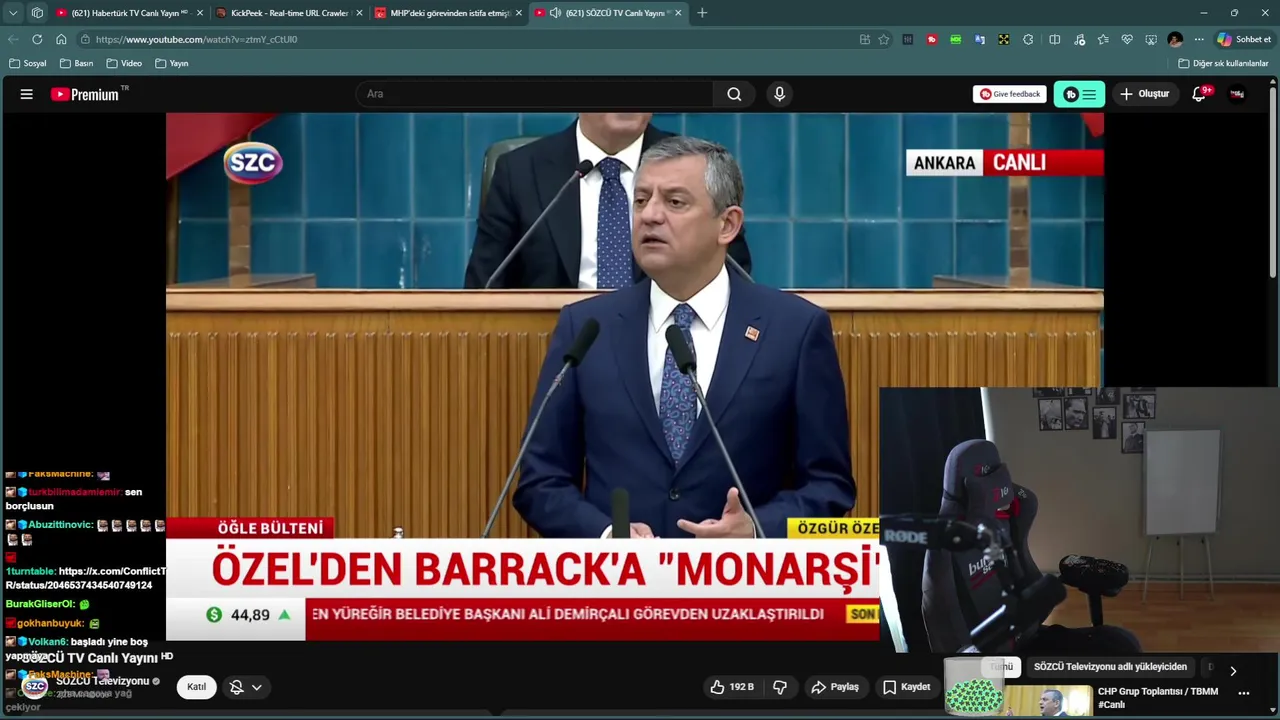Open Copilot Sohbet et button

tap(1245, 39)
